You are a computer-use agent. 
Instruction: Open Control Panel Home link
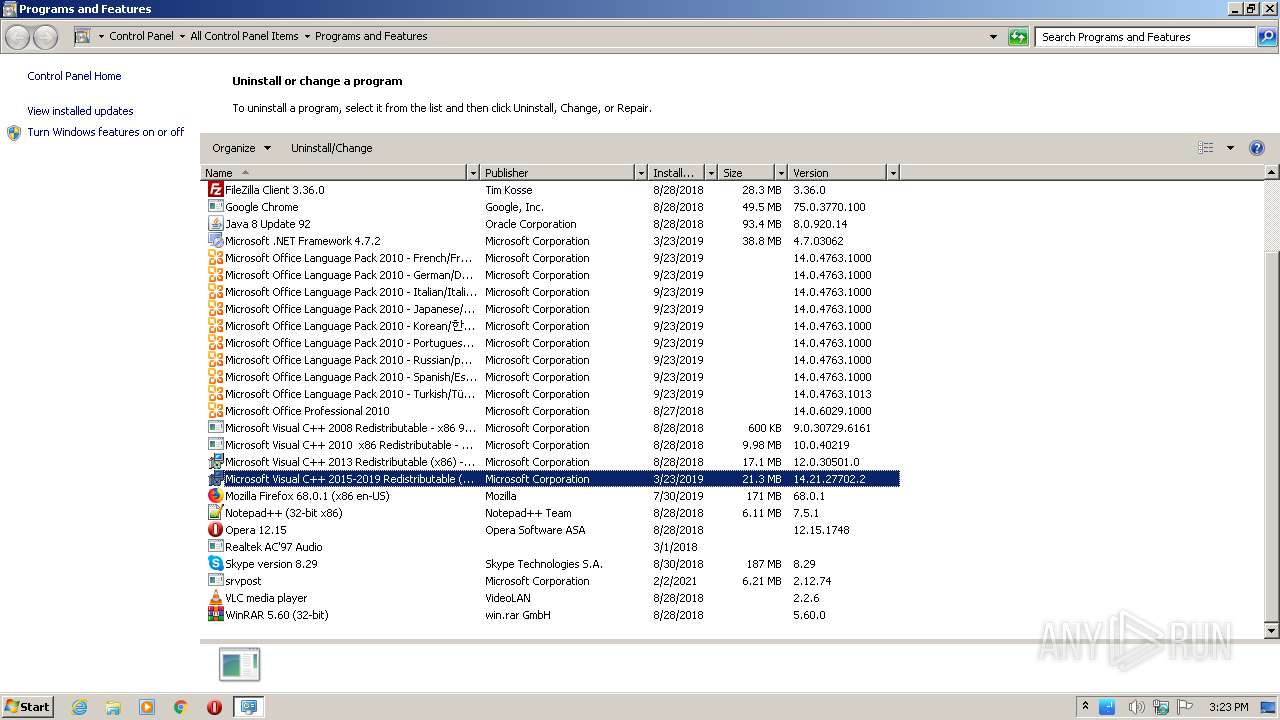point(74,76)
